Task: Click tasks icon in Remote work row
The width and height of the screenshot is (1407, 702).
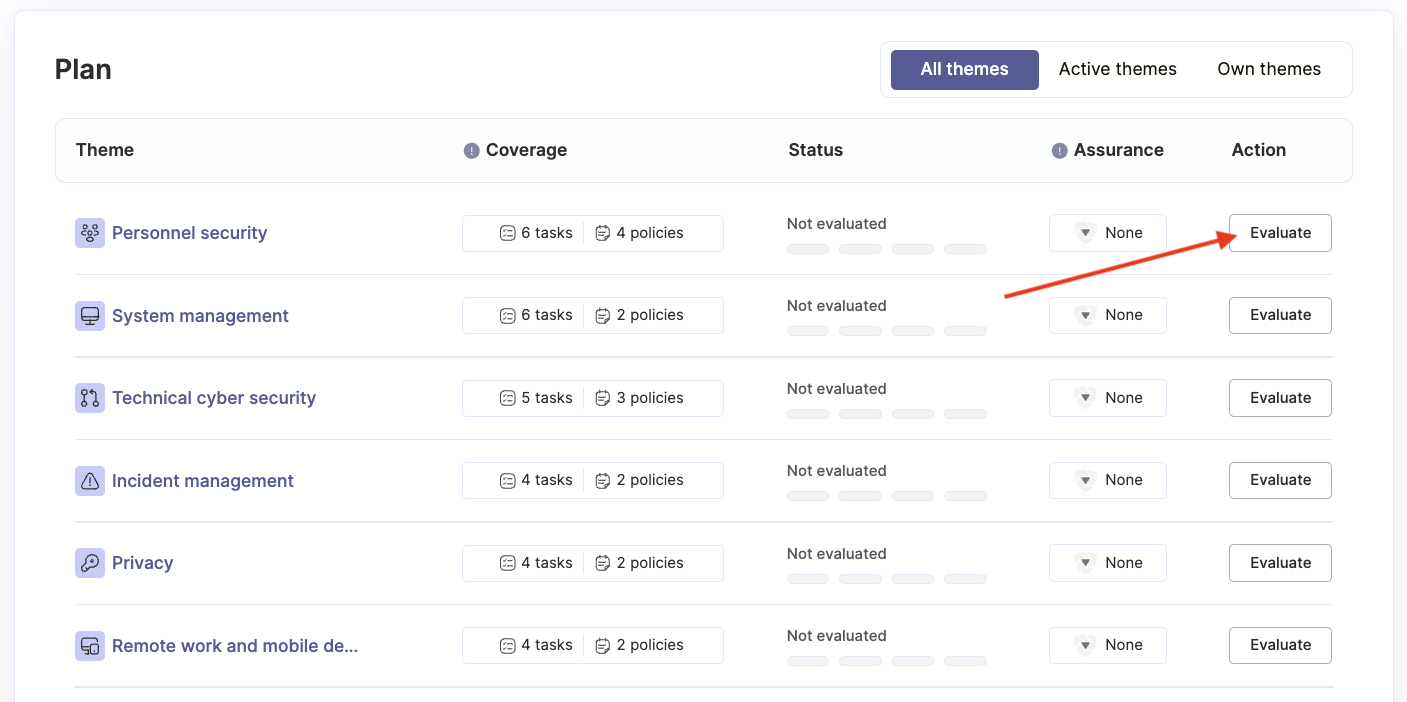Action: click(x=507, y=645)
